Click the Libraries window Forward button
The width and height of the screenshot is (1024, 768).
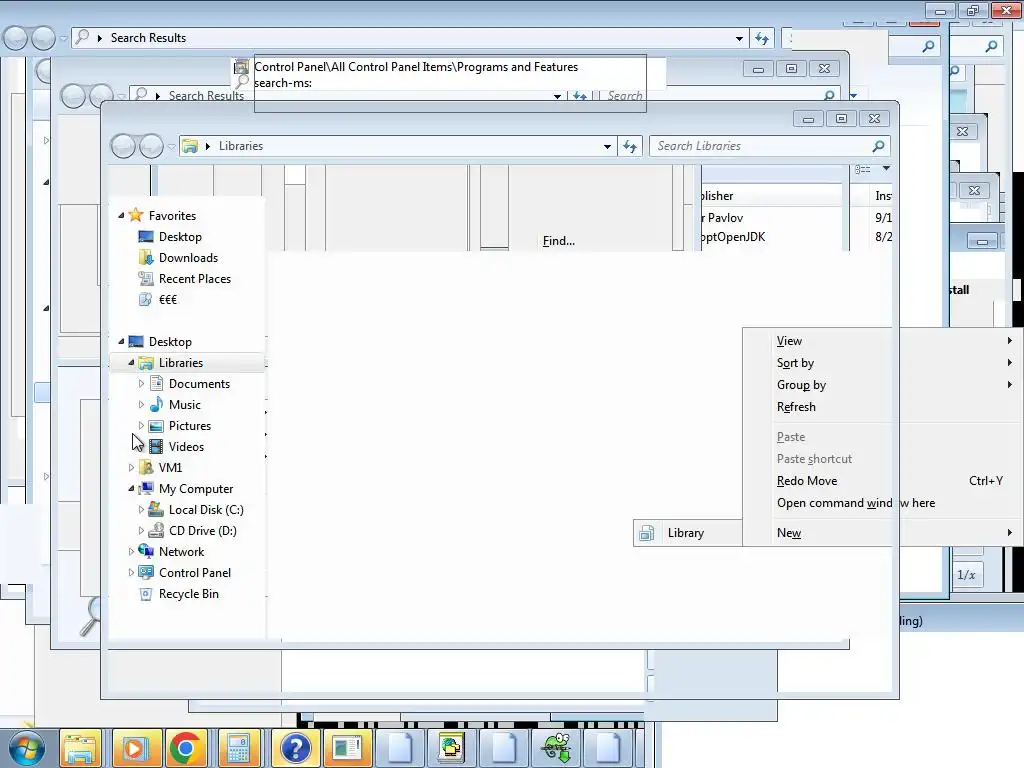[151, 146]
